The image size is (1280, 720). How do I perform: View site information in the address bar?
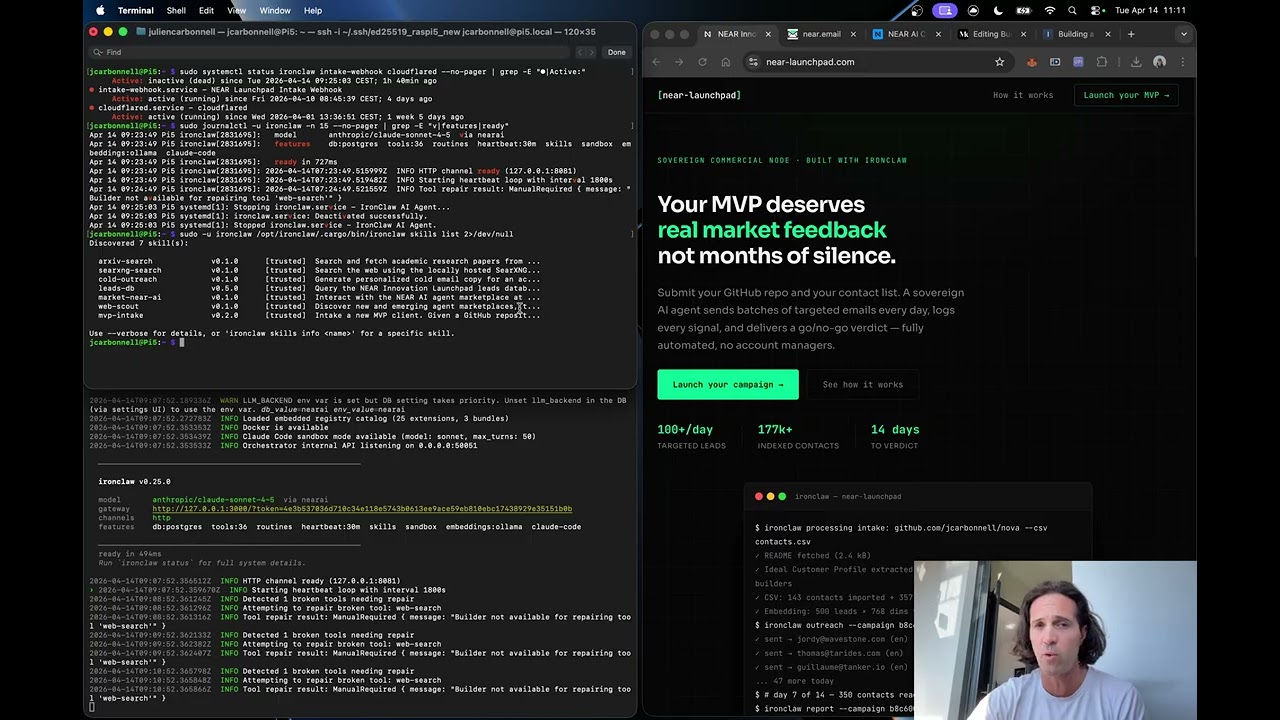coord(753,62)
